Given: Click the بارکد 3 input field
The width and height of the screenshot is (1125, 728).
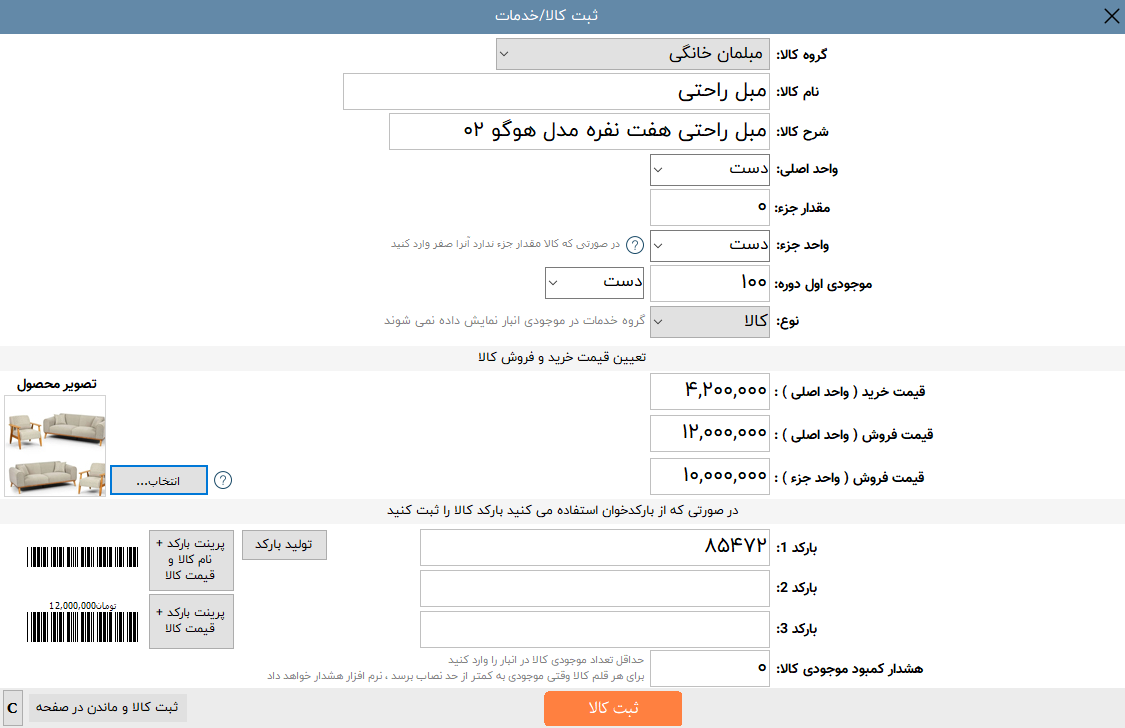Looking at the screenshot, I should (595, 629).
